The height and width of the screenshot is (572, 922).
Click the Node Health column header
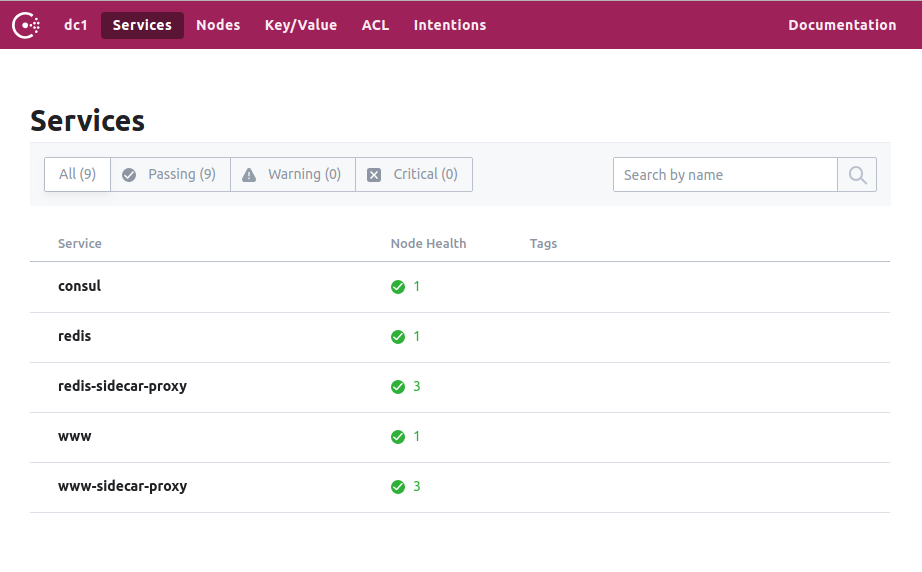click(429, 243)
